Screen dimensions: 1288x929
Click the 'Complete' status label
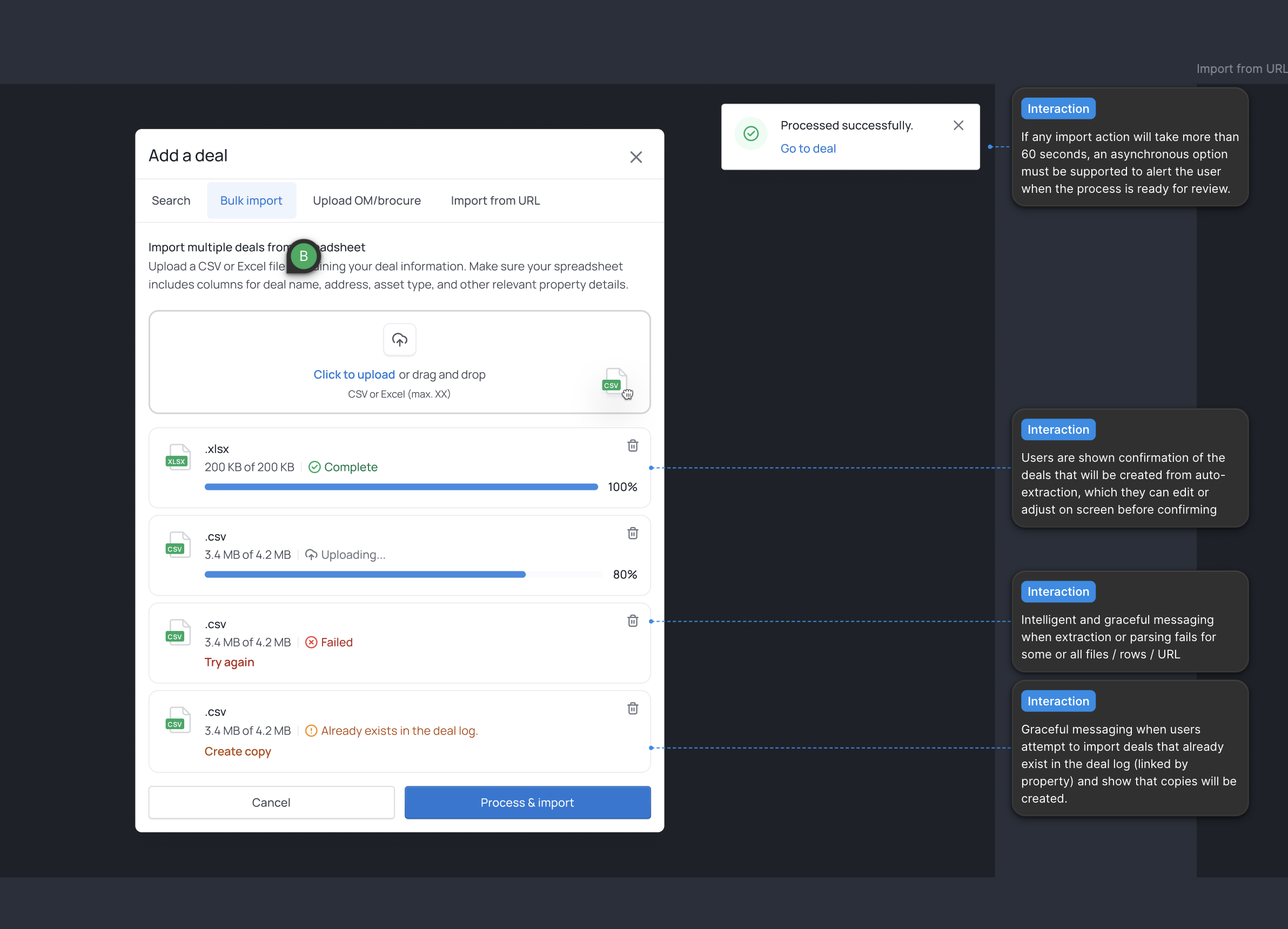[351, 467]
